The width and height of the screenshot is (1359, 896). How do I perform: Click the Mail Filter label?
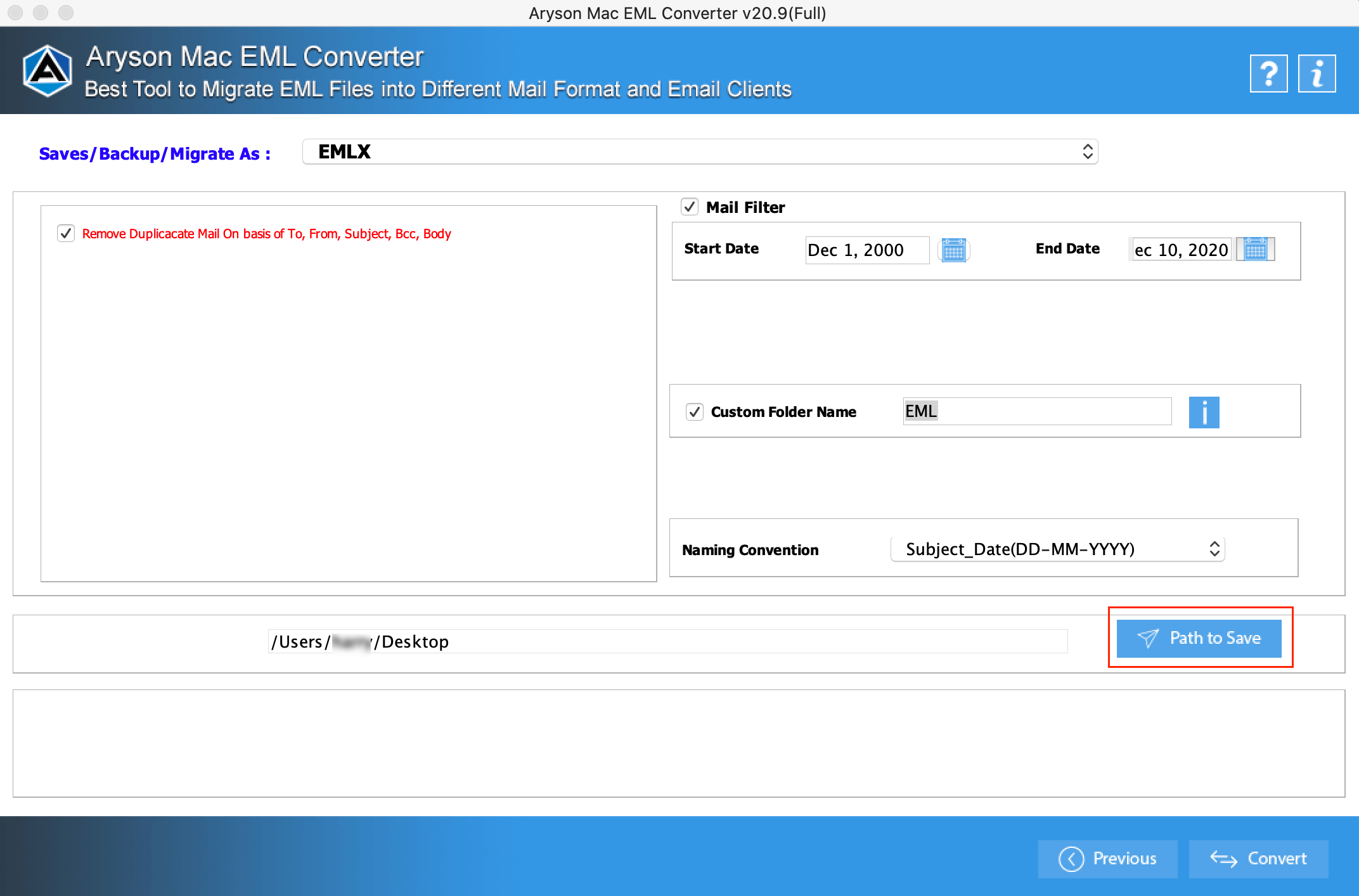pyautogui.click(x=745, y=207)
